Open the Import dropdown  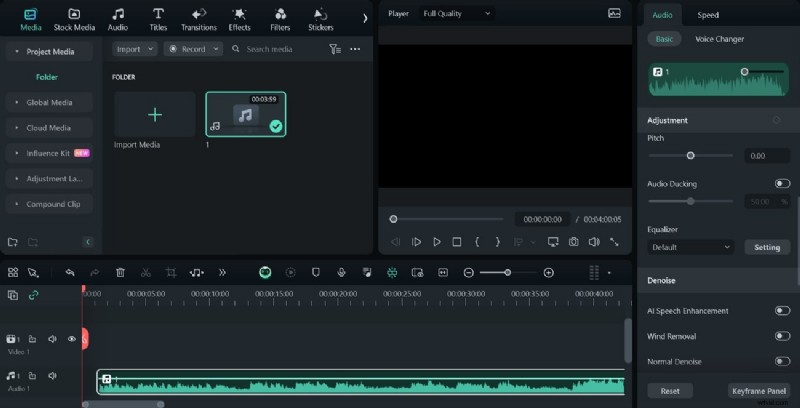(135, 49)
